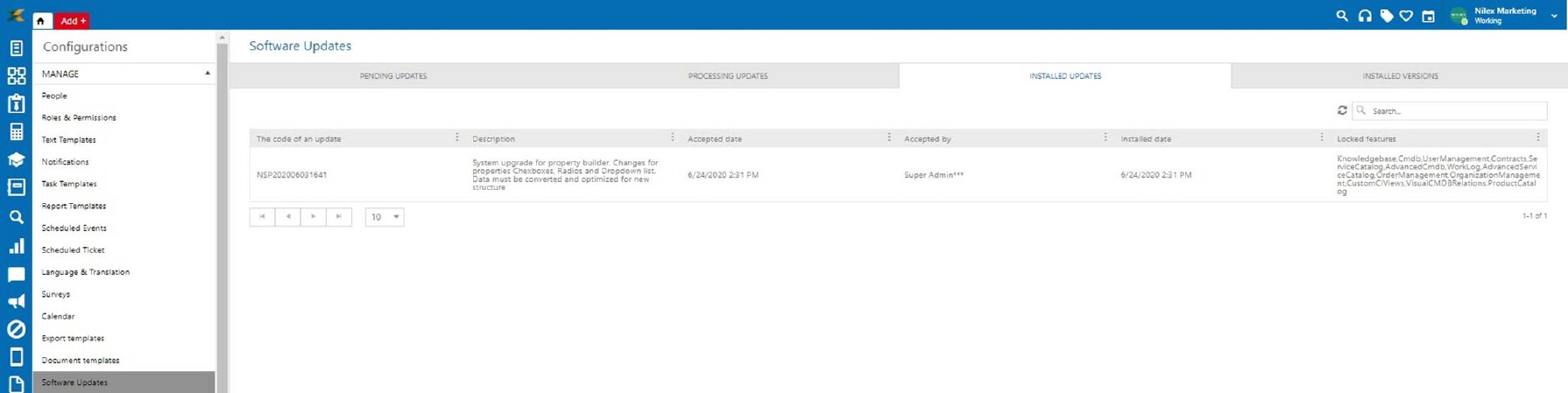Click the Configurations panel vertical scrollbar
Image resolution: width=1568 pixels, height=393 pixels.
pos(222,210)
